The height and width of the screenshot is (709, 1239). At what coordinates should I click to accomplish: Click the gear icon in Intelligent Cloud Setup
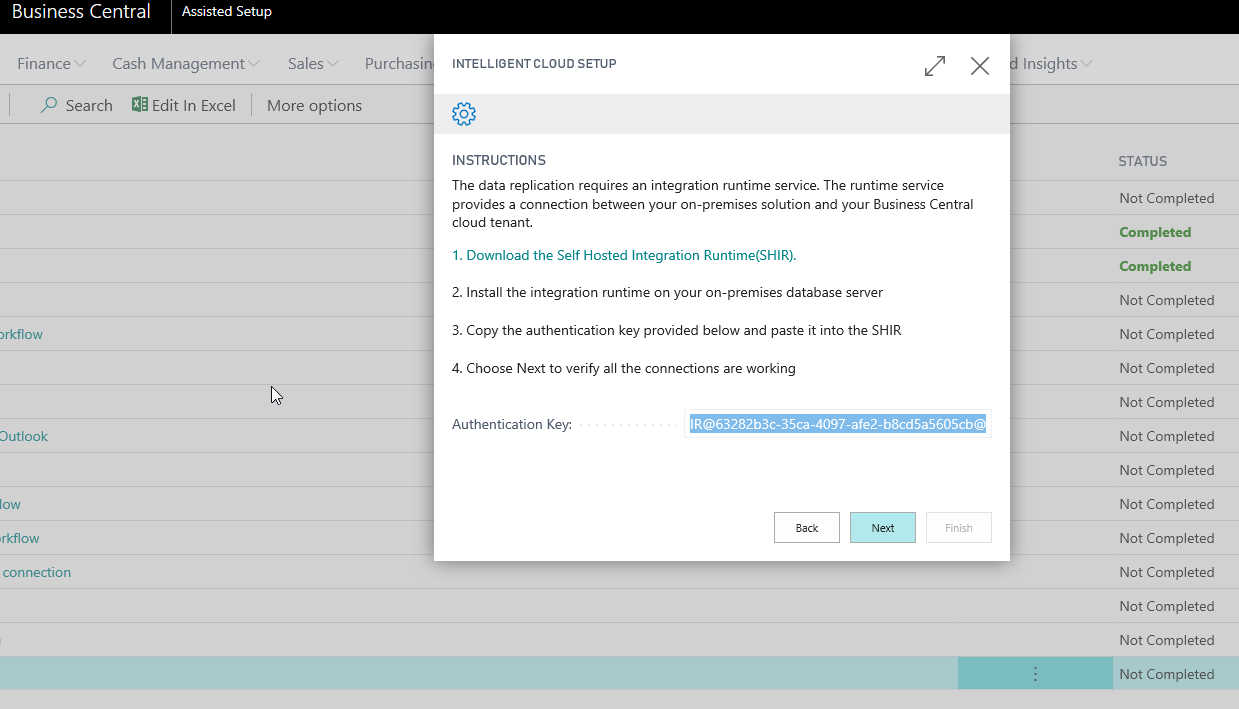coord(464,114)
